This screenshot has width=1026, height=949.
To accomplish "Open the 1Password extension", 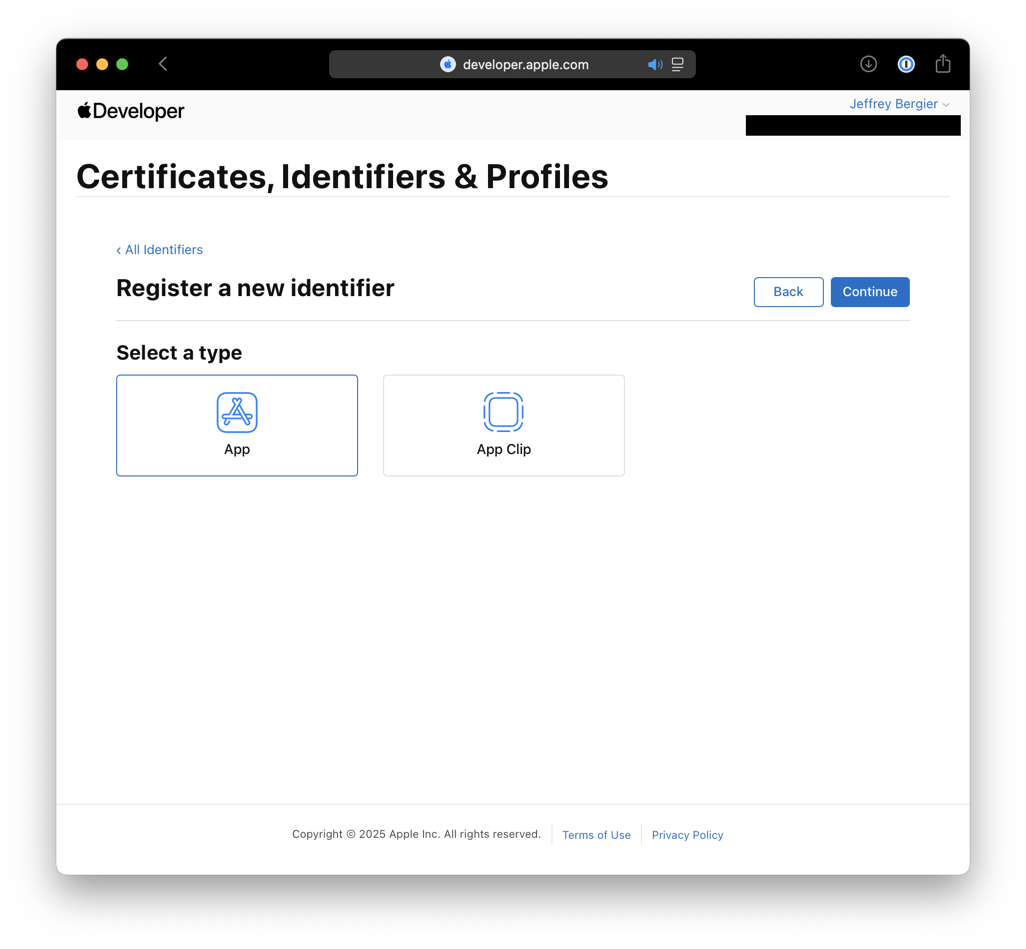I will coord(906,64).
